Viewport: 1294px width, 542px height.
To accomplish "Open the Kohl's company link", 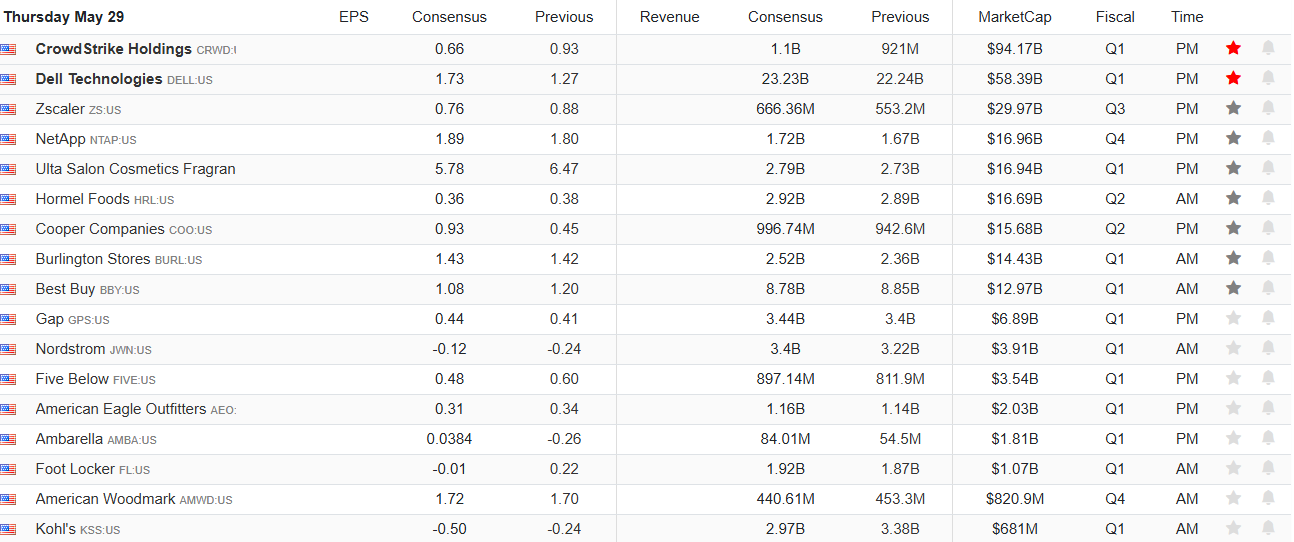I will click(55, 529).
